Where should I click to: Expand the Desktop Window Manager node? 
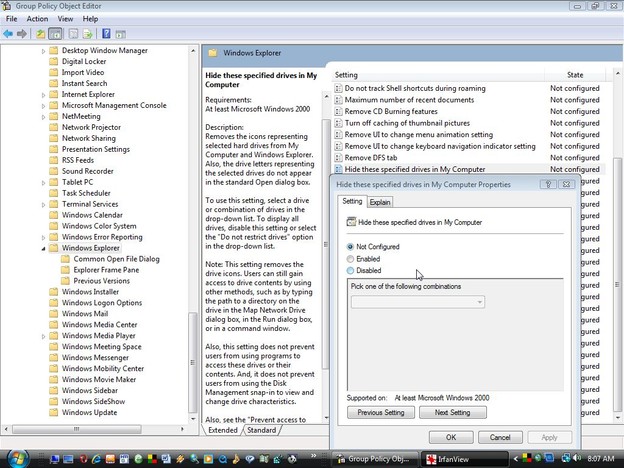[43, 51]
